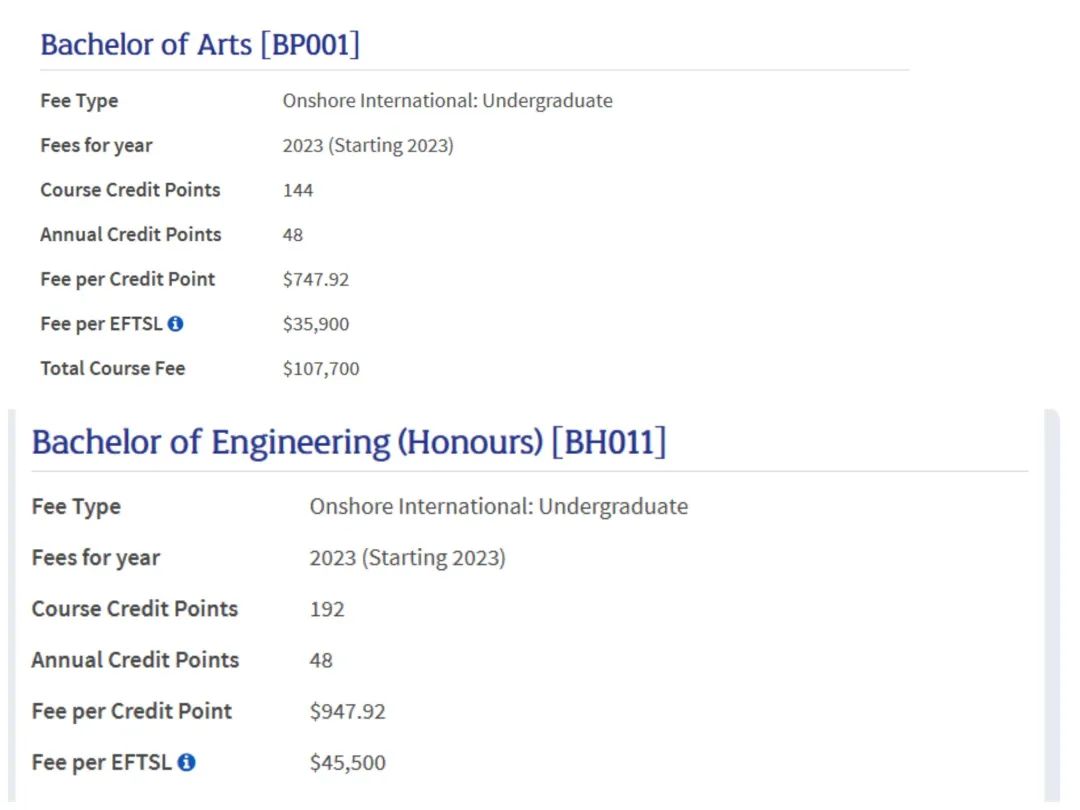The width and height of the screenshot is (1080, 810).
Task: Select the $45,500 Fee per EFTSL amount
Action: (x=347, y=763)
